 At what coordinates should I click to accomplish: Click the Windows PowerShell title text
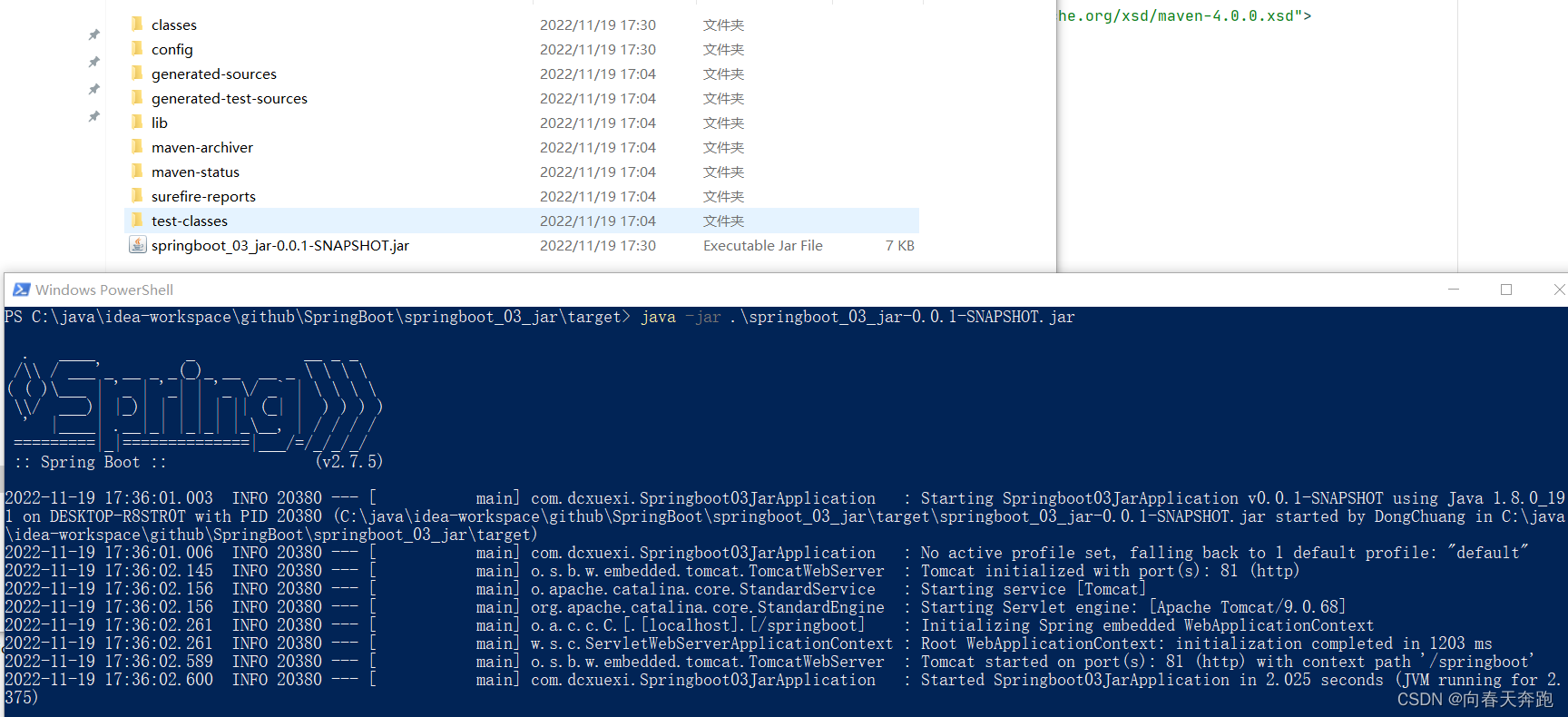(x=104, y=290)
